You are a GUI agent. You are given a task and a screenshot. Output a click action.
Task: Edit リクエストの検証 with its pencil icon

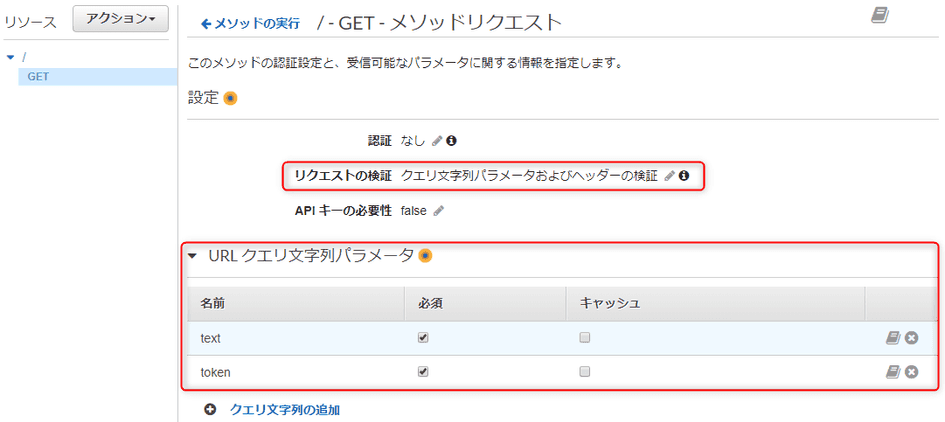[x=670, y=176]
